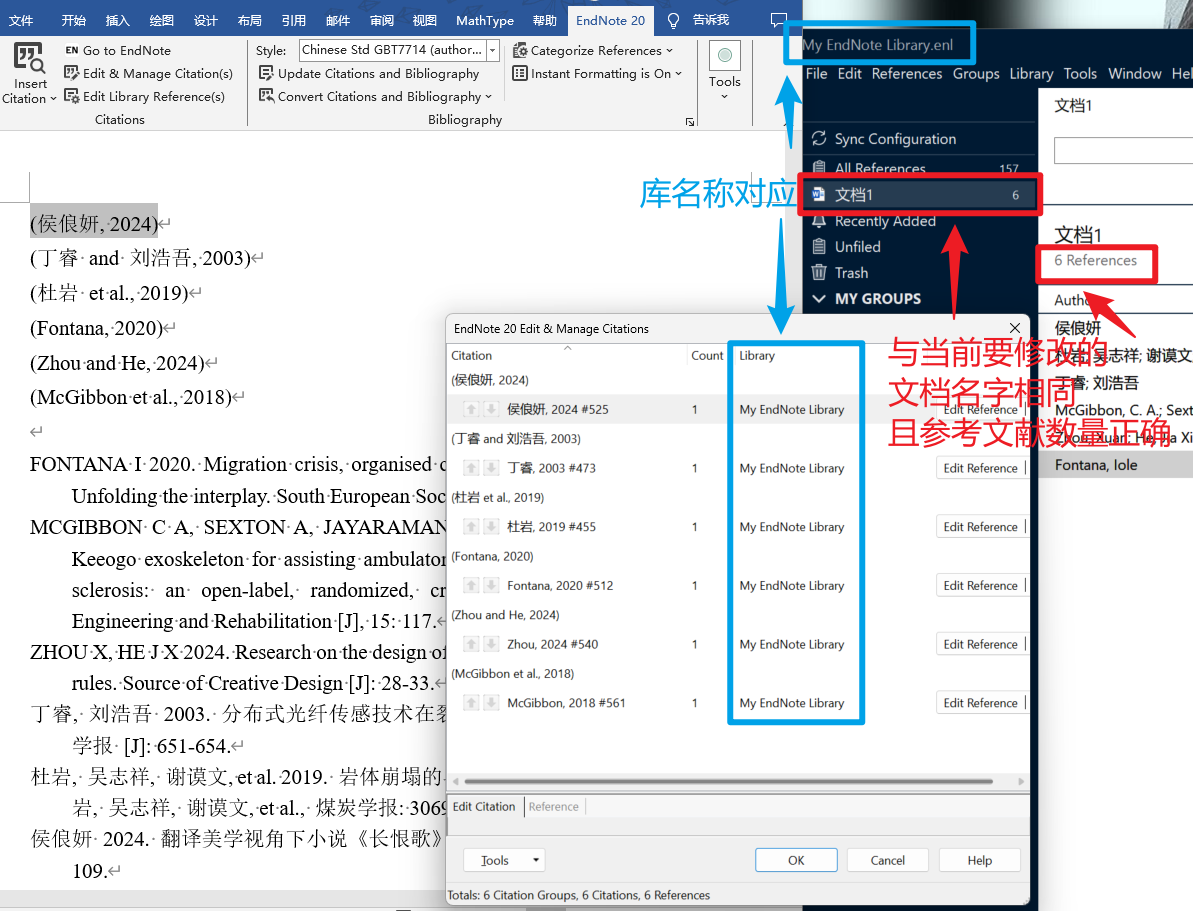1193x911 pixels.
Task: Click the Count column header in dialog
Action: pos(707,355)
